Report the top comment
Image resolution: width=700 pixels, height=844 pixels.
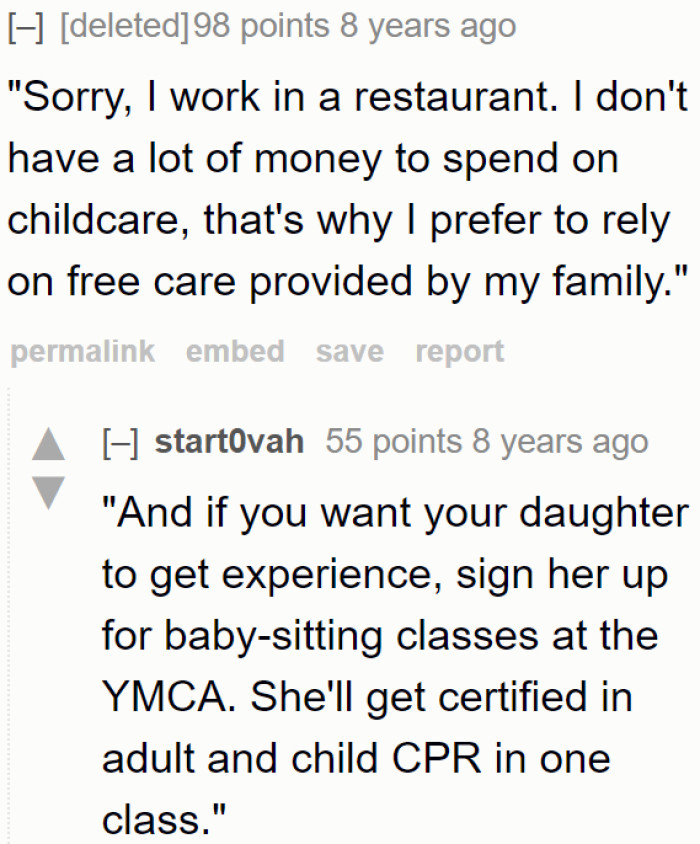(x=459, y=351)
